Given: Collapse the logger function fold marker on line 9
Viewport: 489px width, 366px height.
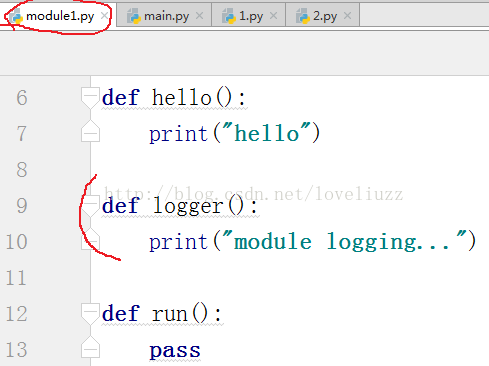Looking at the screenshot, I should [90, 206].
